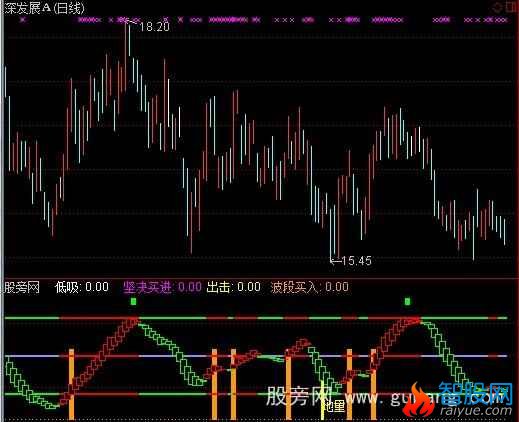Click the chart title 深发展A (日线)
This screenshot has width=519, height=422.
pos(45,8)
